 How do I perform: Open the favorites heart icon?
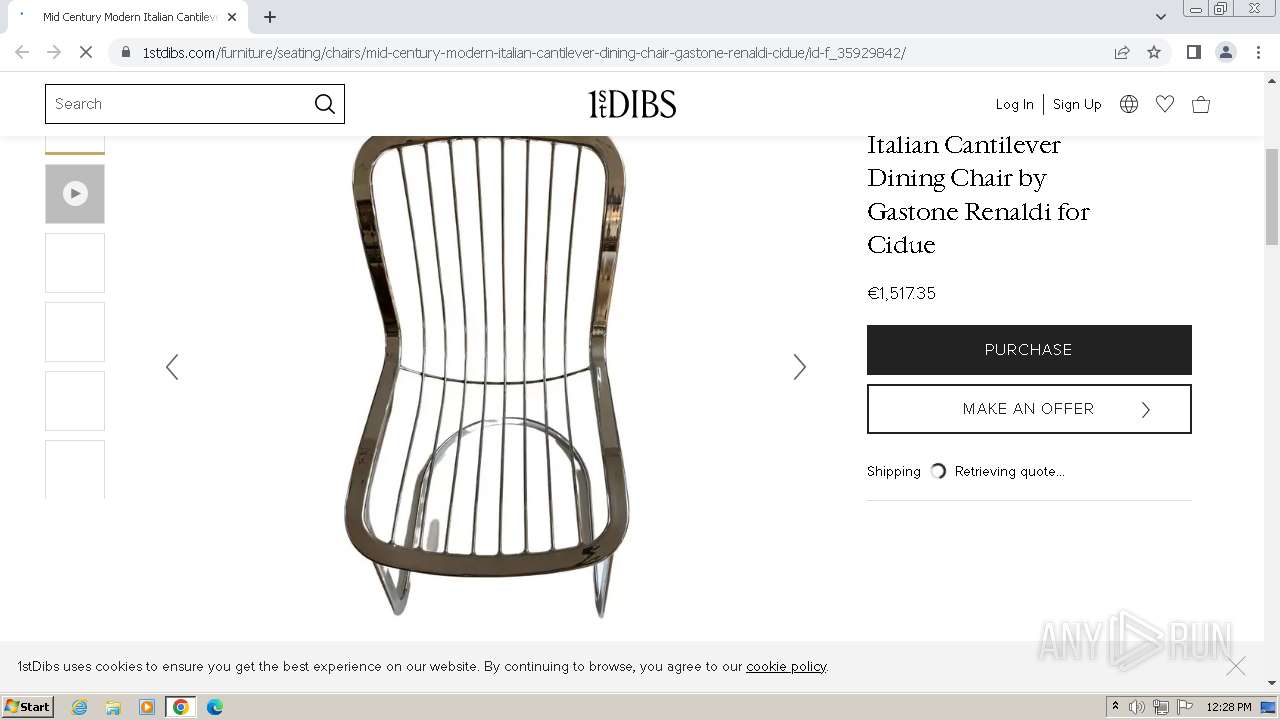coord(1165,104)
